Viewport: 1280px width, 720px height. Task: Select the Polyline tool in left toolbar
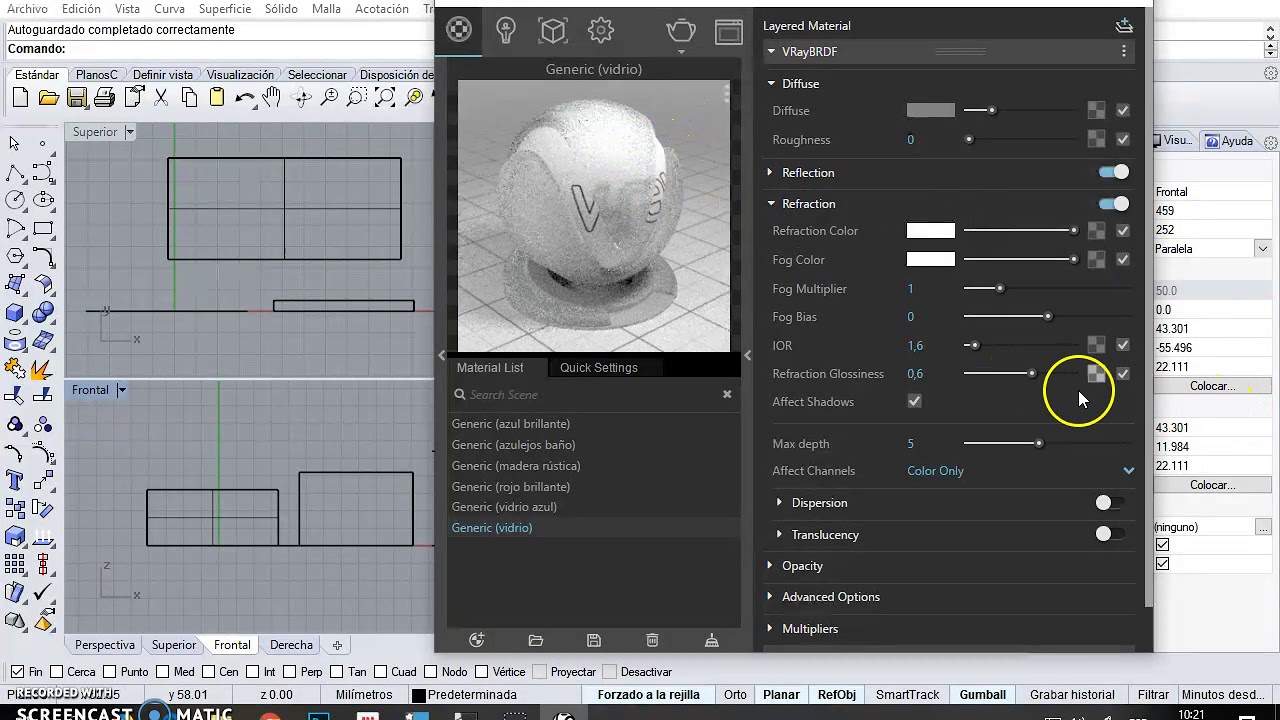pyautogui.click(x=15, y=172)
